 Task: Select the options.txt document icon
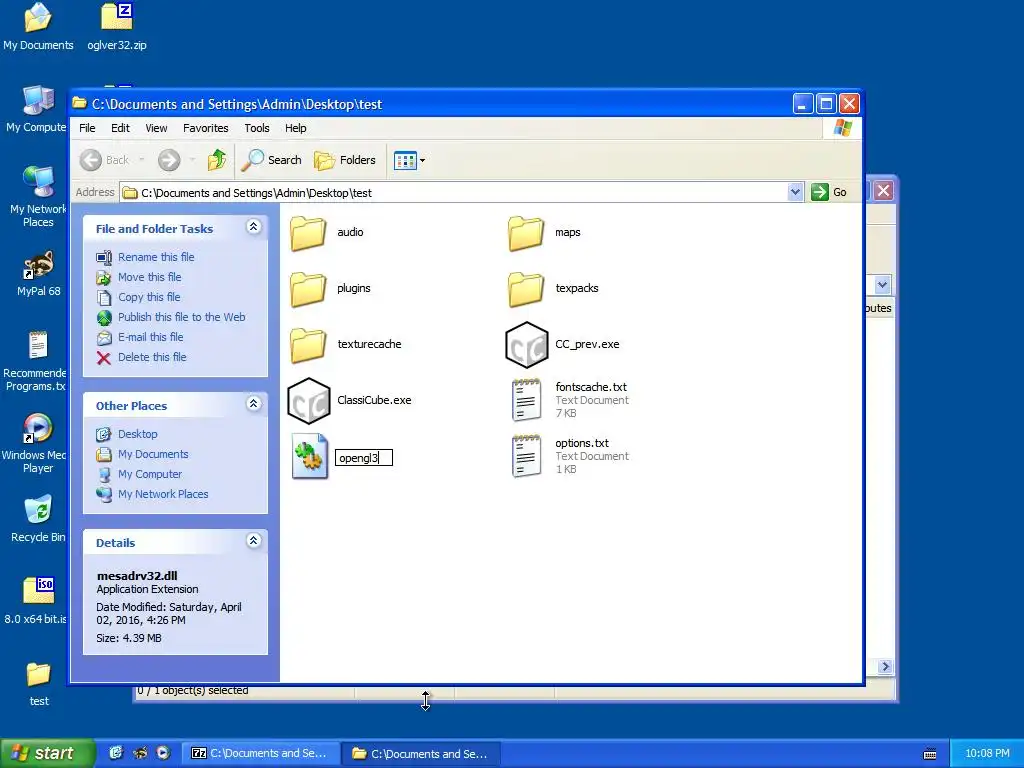(x=526, y=456)
